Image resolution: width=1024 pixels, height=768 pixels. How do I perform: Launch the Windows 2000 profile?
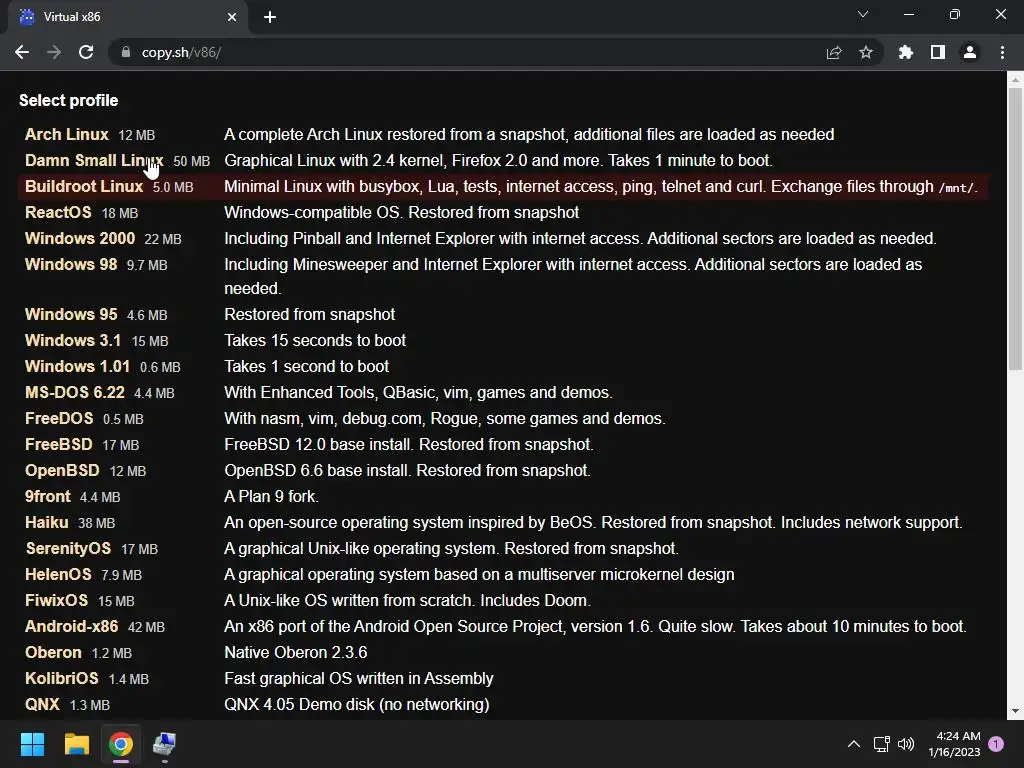click(80, 239)
